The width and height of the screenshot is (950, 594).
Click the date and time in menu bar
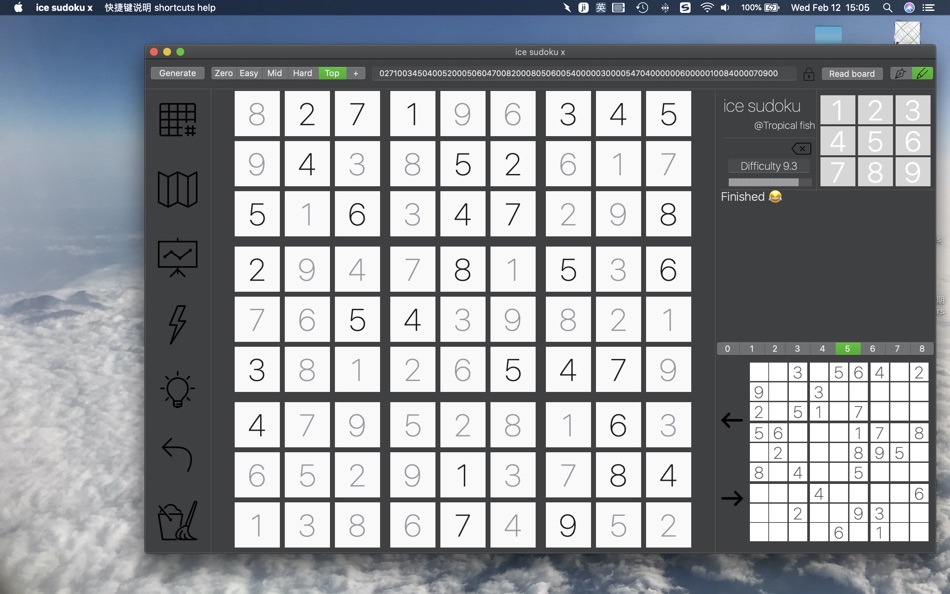(830, 7)
